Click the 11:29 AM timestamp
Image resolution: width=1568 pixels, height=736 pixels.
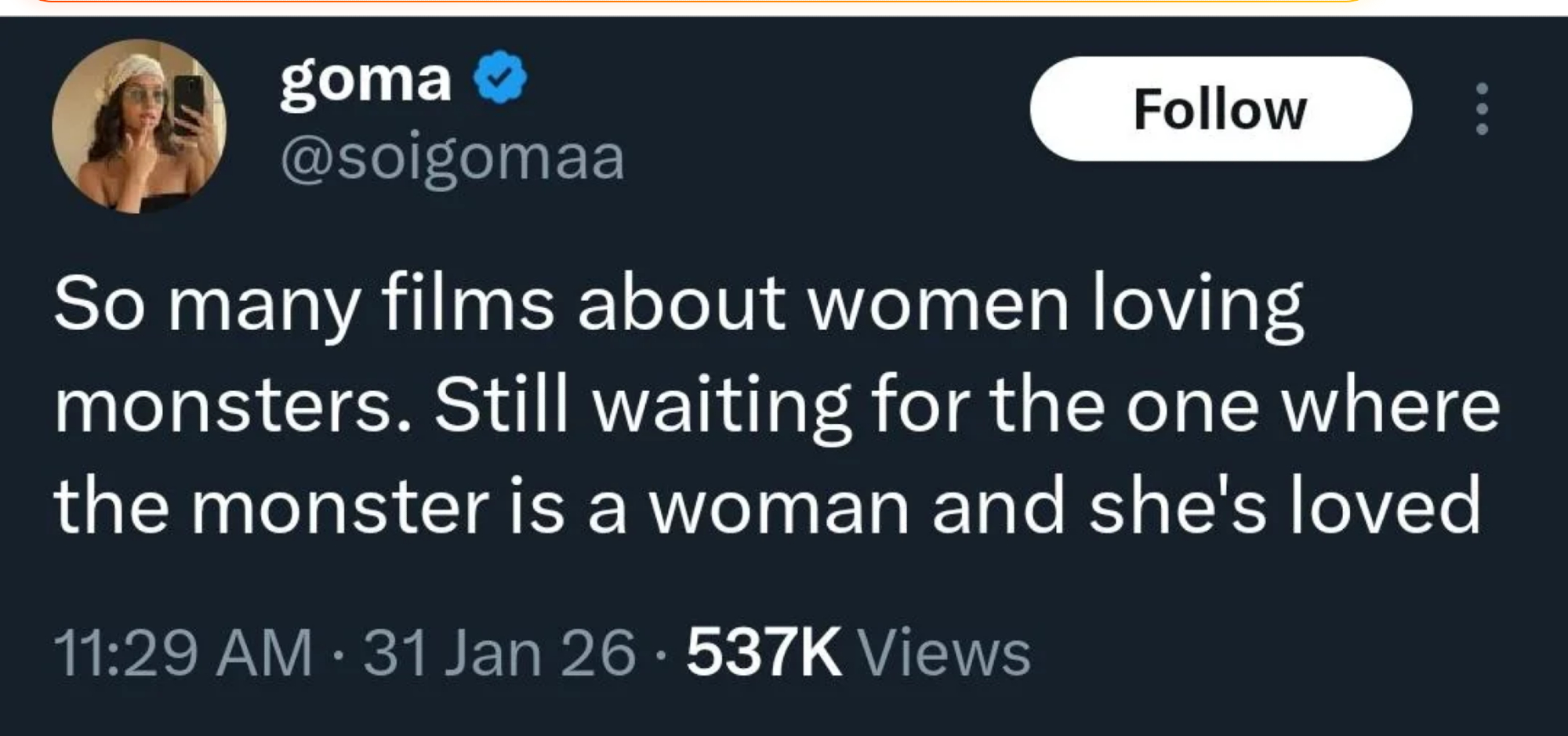tap(183, 653)
